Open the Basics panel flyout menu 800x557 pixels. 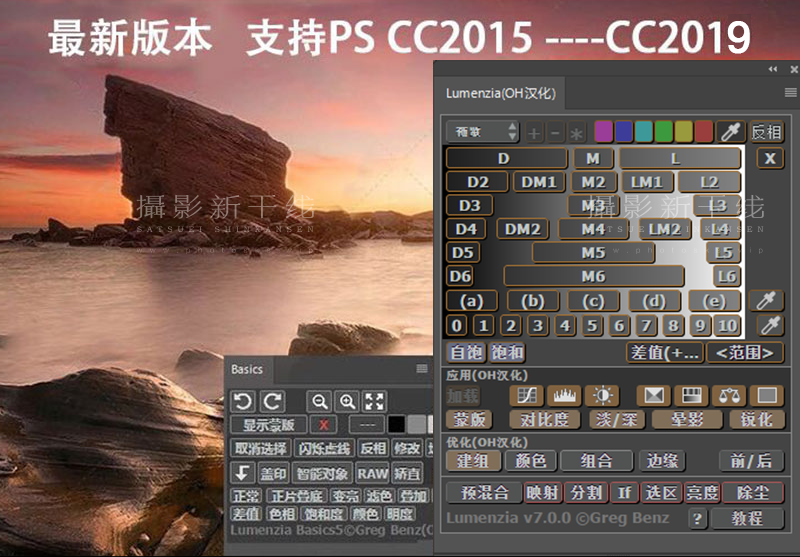[421, 368]
